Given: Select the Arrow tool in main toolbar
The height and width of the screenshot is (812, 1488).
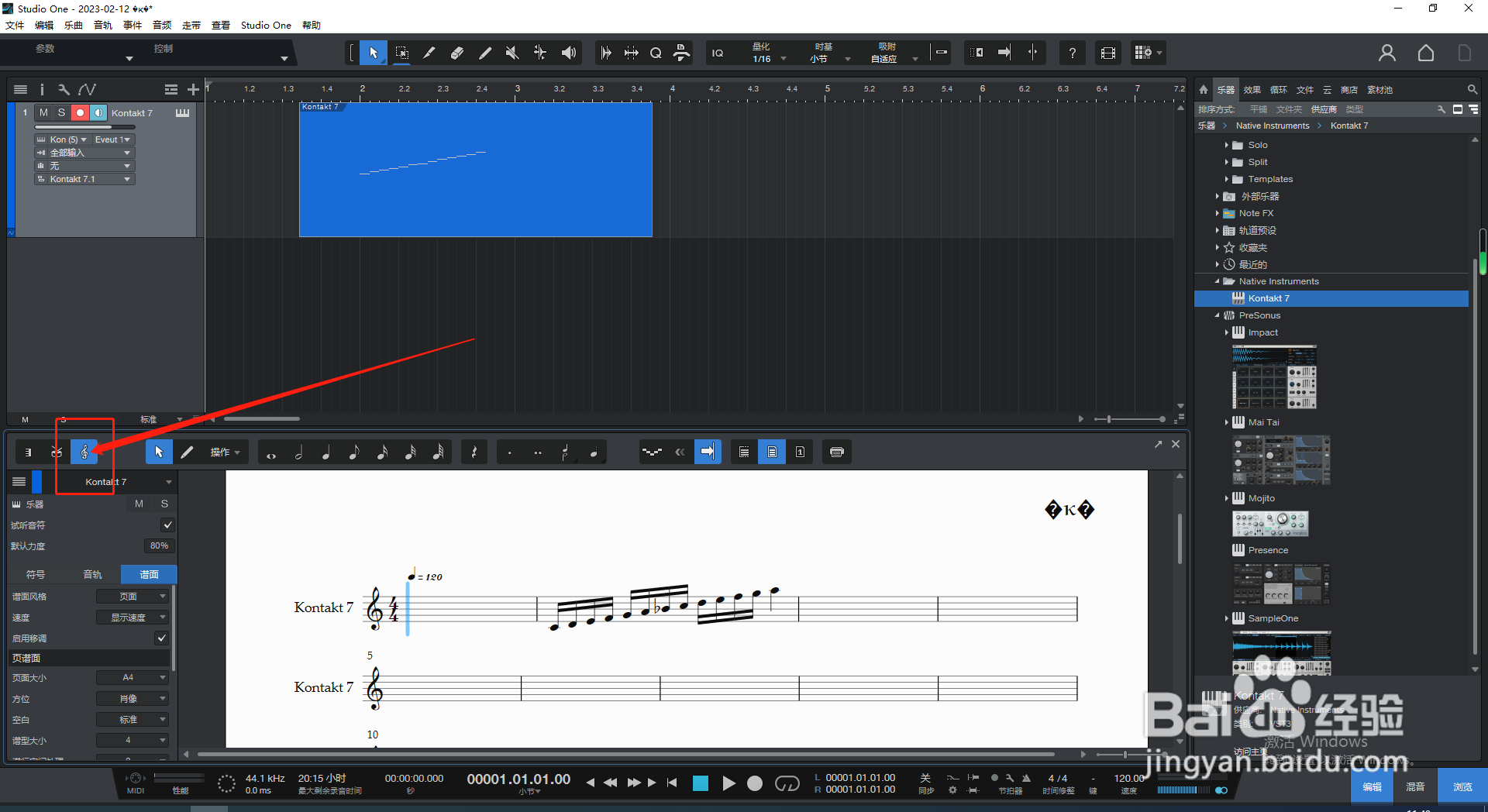Looking at the screenshot, I should point(374,53).
